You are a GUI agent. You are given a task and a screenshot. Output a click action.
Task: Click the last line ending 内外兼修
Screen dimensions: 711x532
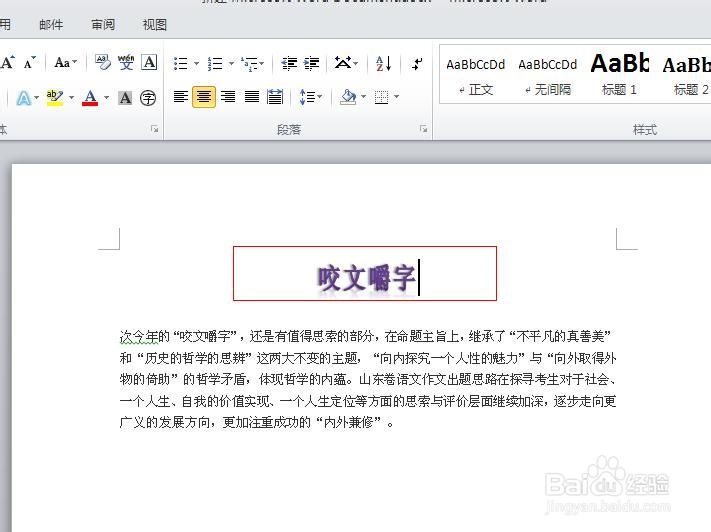click(257, 423)
